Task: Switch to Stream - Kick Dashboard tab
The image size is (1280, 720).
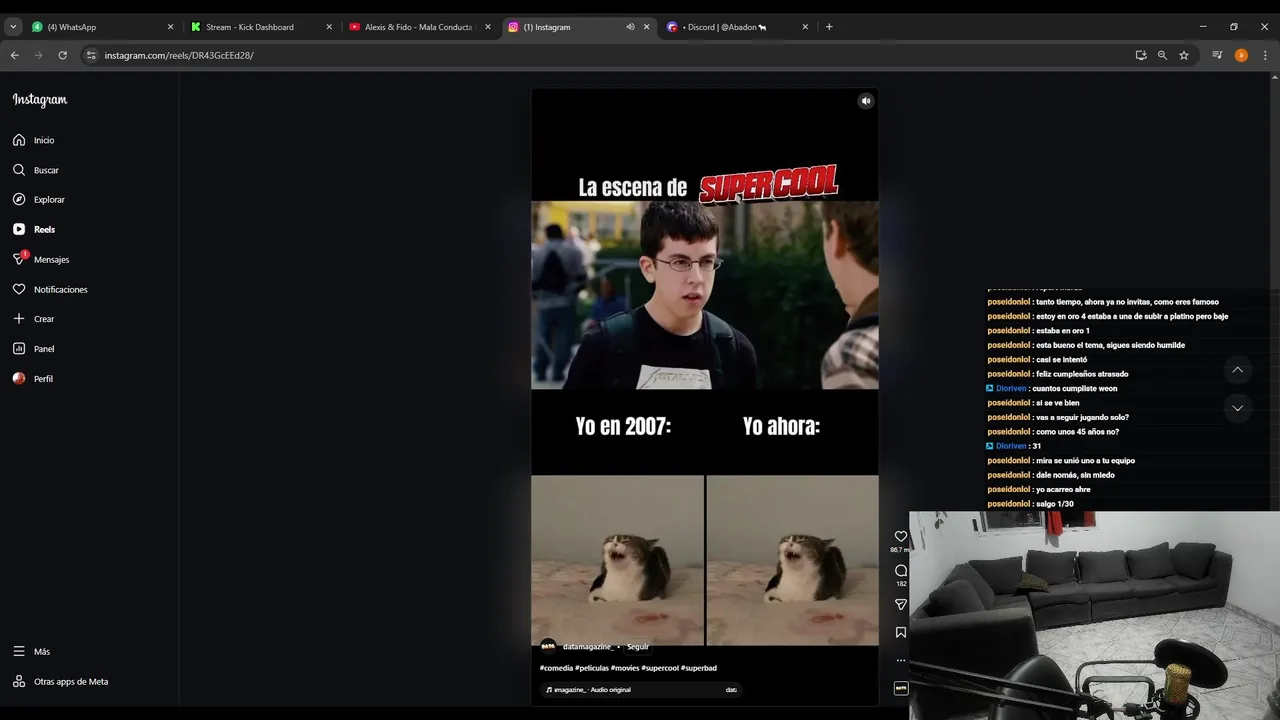Action: click(260, 27)
